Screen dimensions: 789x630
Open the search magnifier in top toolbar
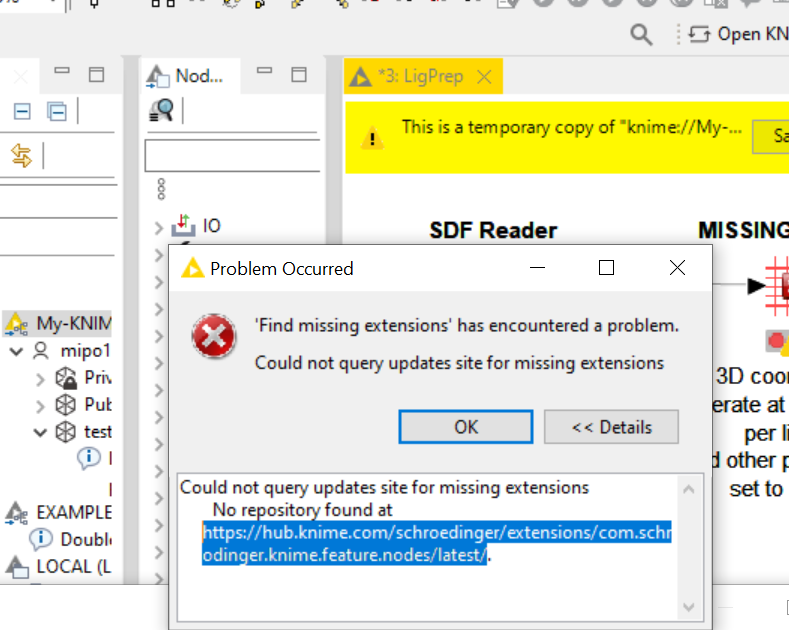pos(641,35)
